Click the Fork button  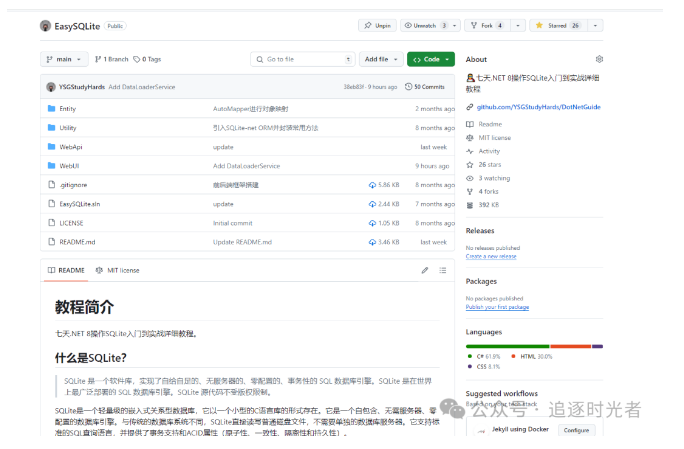click(x=487, y=26)
